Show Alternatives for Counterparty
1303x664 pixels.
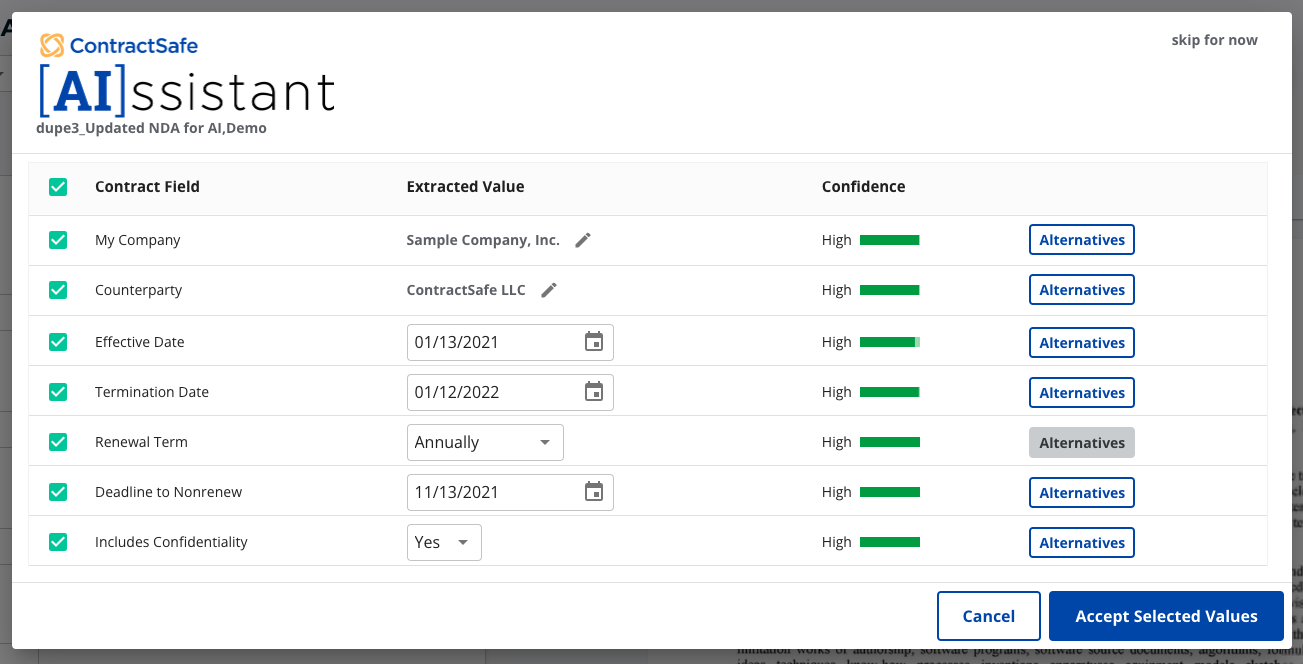coord(1081,290)
